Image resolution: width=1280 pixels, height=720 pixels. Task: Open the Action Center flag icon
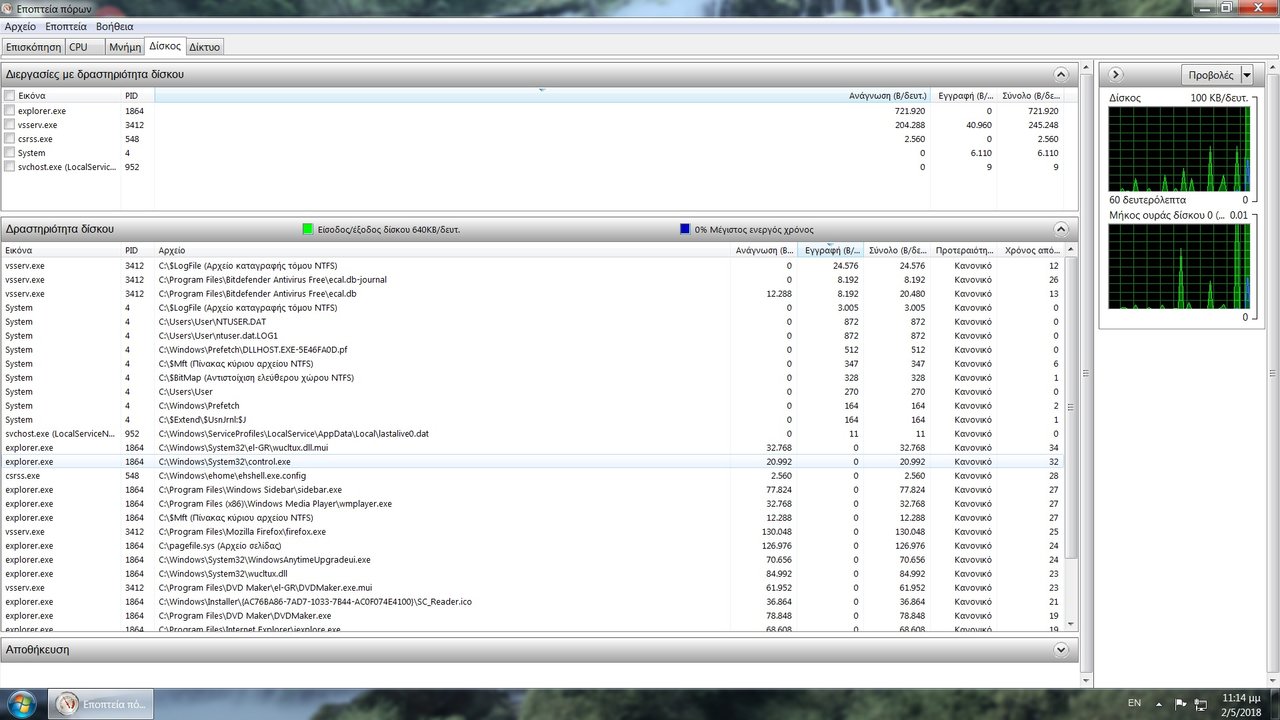tap(1180, 703)
